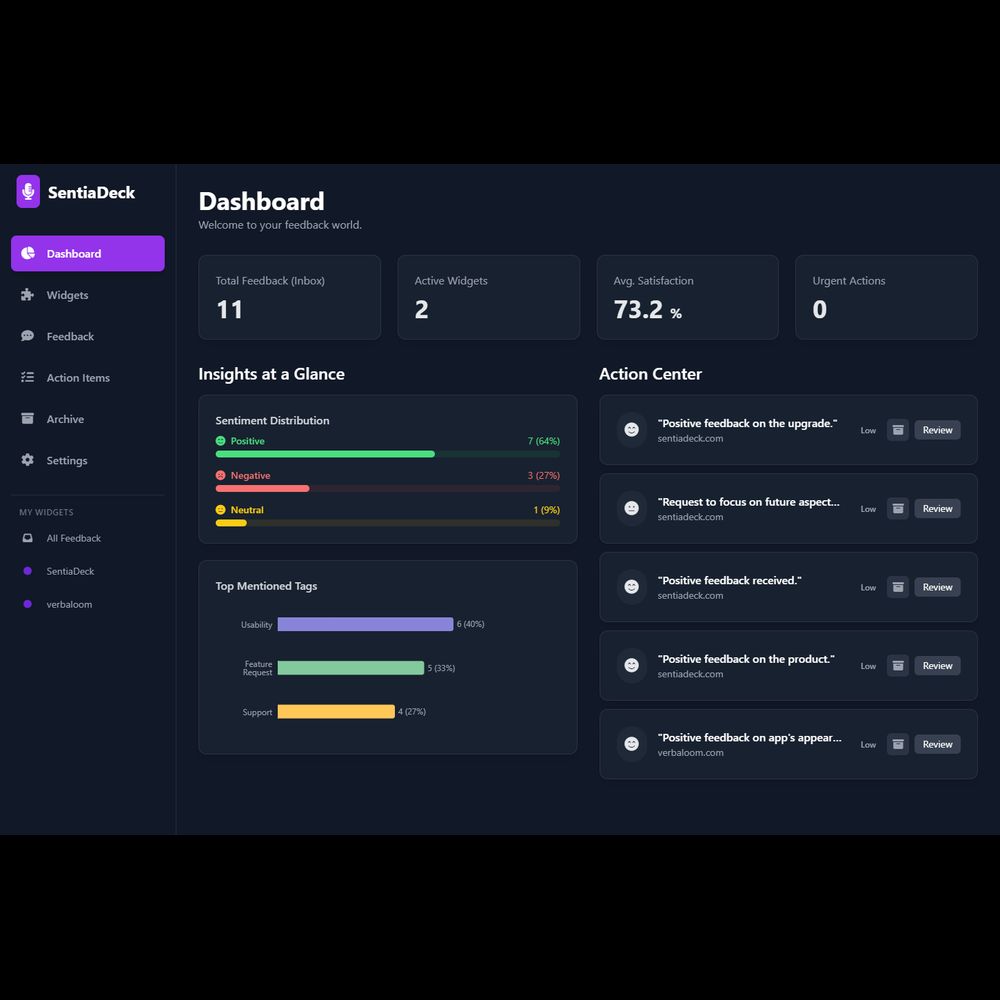Review the "Positive feedback on the product" item
The image size is (1000, 1000).
coord(937,666)
